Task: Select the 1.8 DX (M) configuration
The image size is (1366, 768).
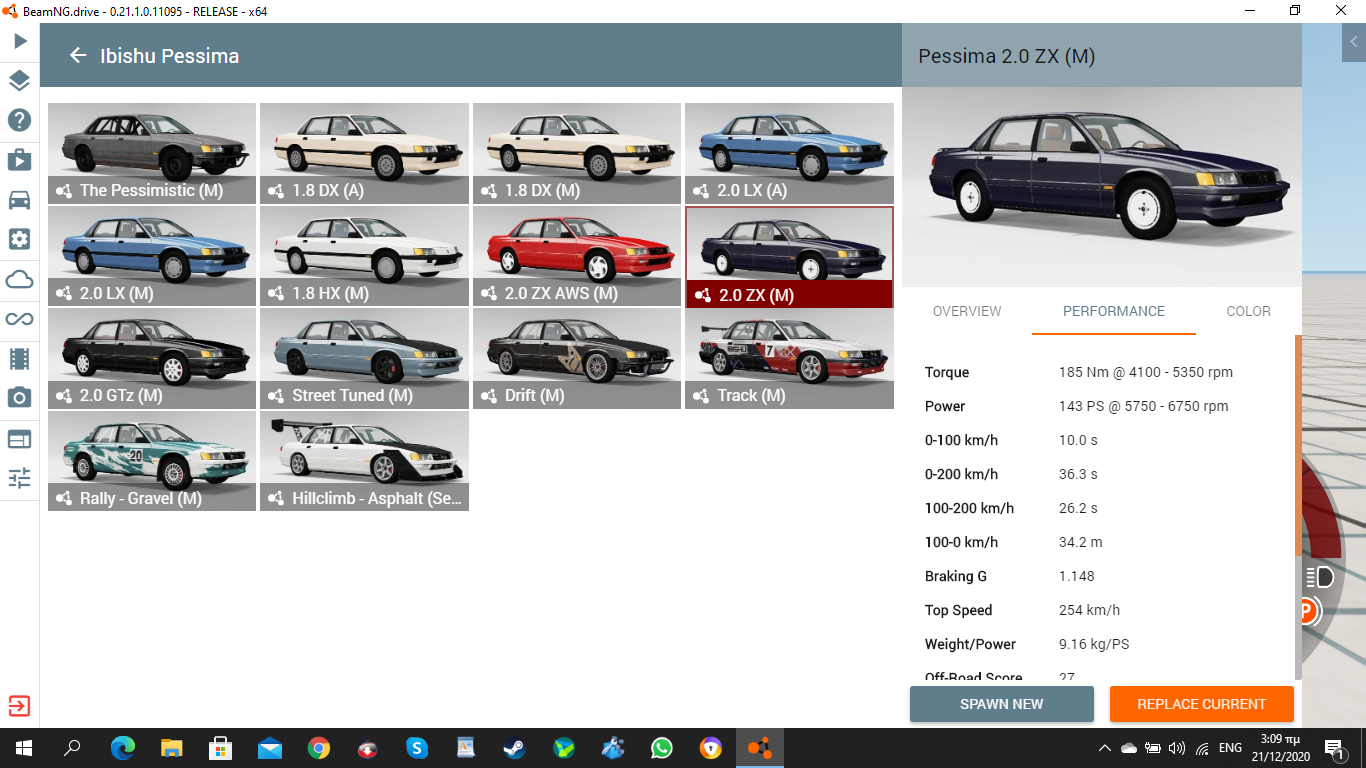Action: point(577,153)
